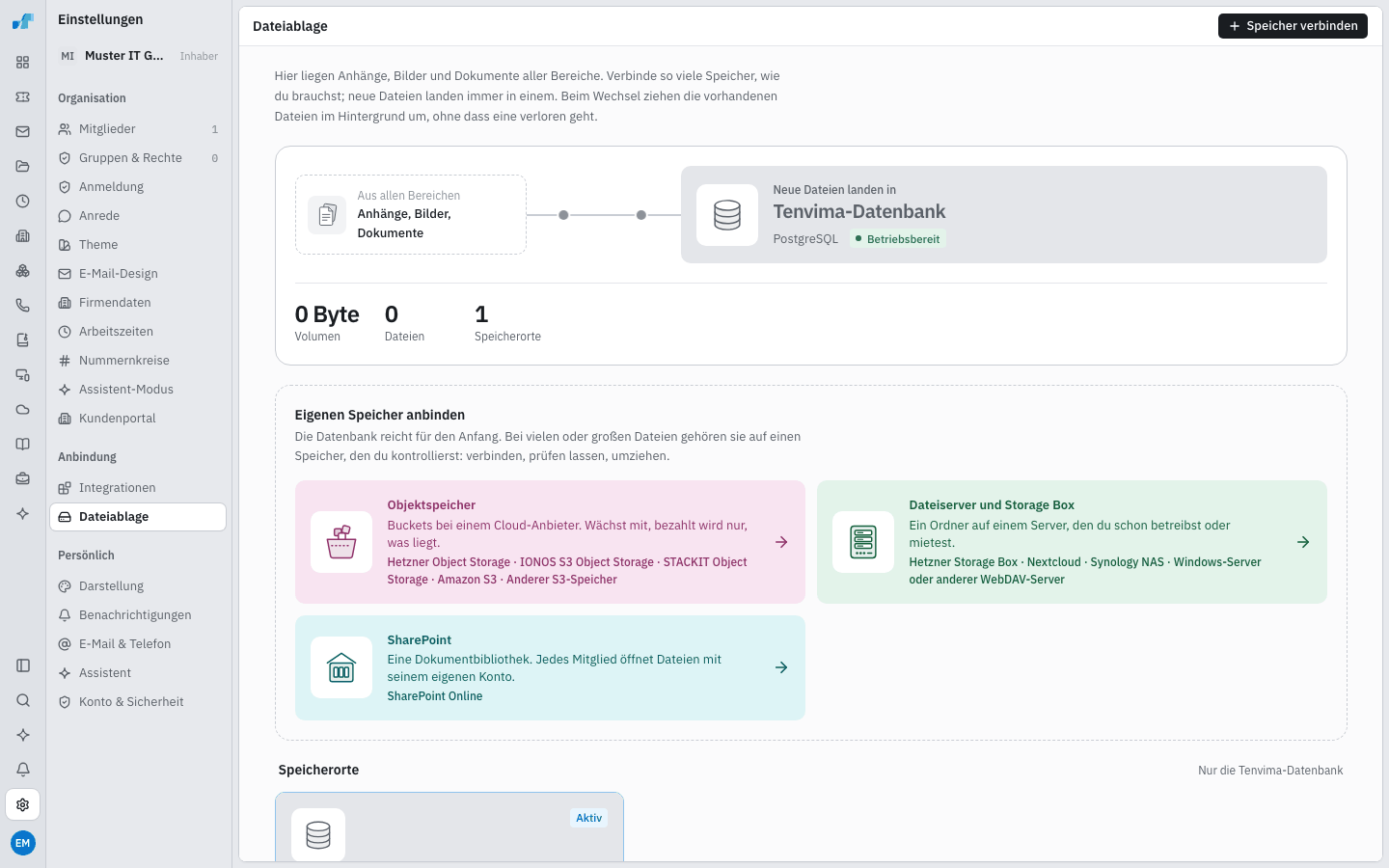Switch to Integrationen under Anbindung
The image size is (1389, 868).
pyautogui.click(x=138, y=488)
